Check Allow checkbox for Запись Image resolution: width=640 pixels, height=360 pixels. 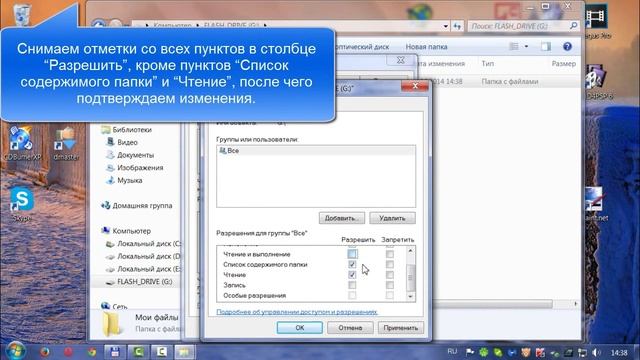tap(352, 285)
